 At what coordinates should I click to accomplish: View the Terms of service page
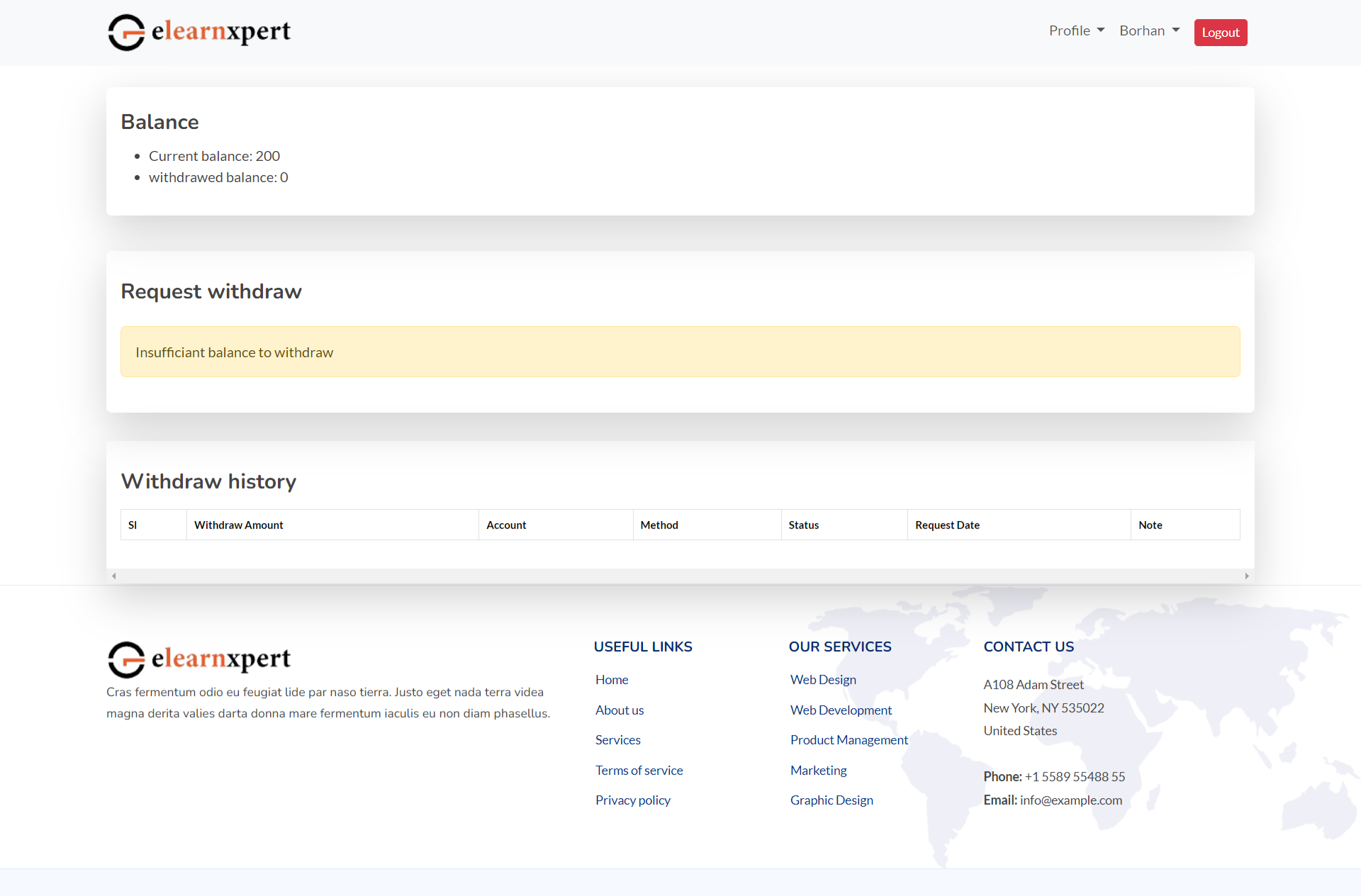point(639,771)
